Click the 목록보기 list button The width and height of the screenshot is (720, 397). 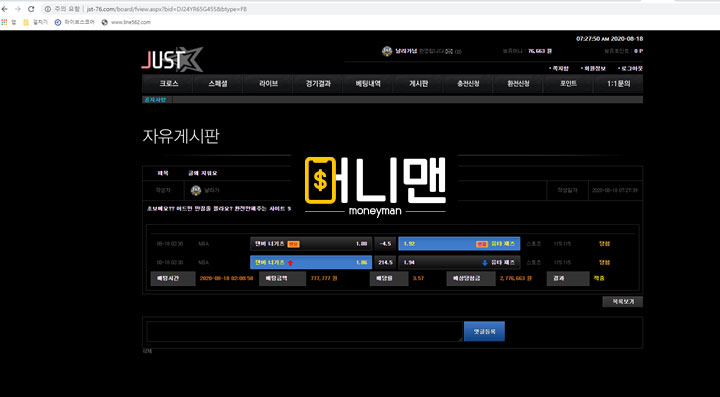tap(623, 302)
